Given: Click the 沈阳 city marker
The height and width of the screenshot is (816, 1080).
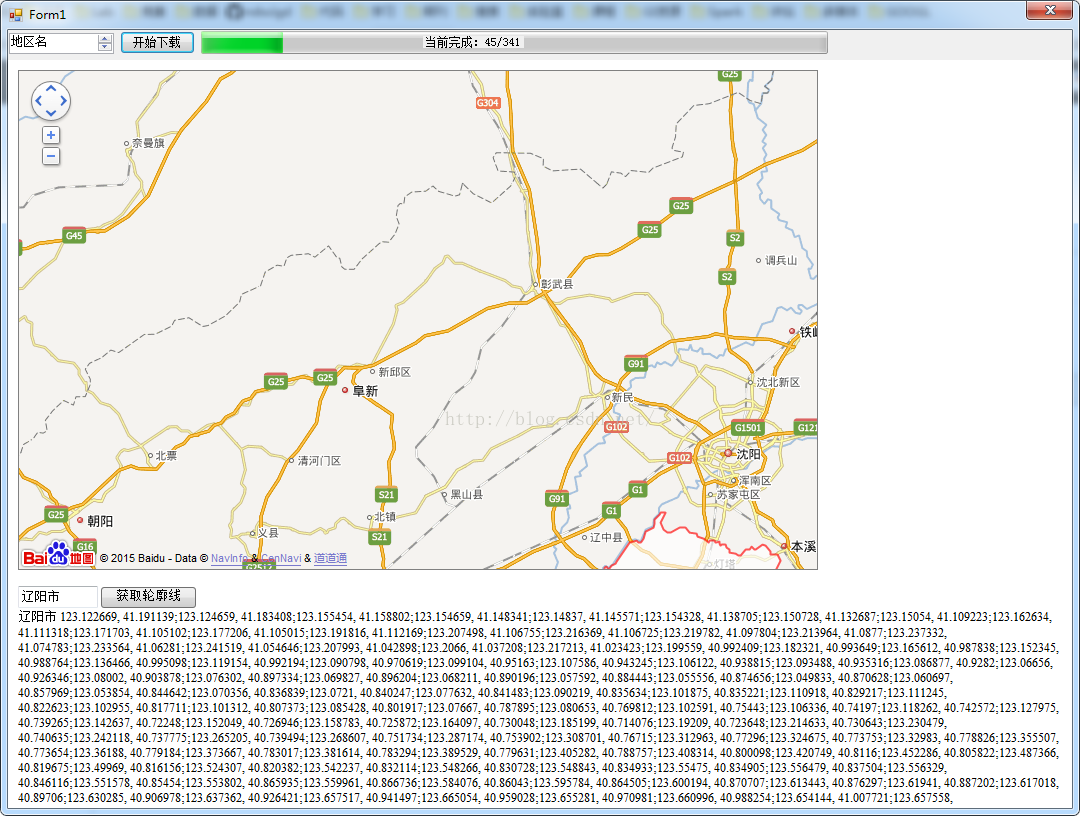Looking at the screenshot, I should pyautogui.click(x=728, y=453).
